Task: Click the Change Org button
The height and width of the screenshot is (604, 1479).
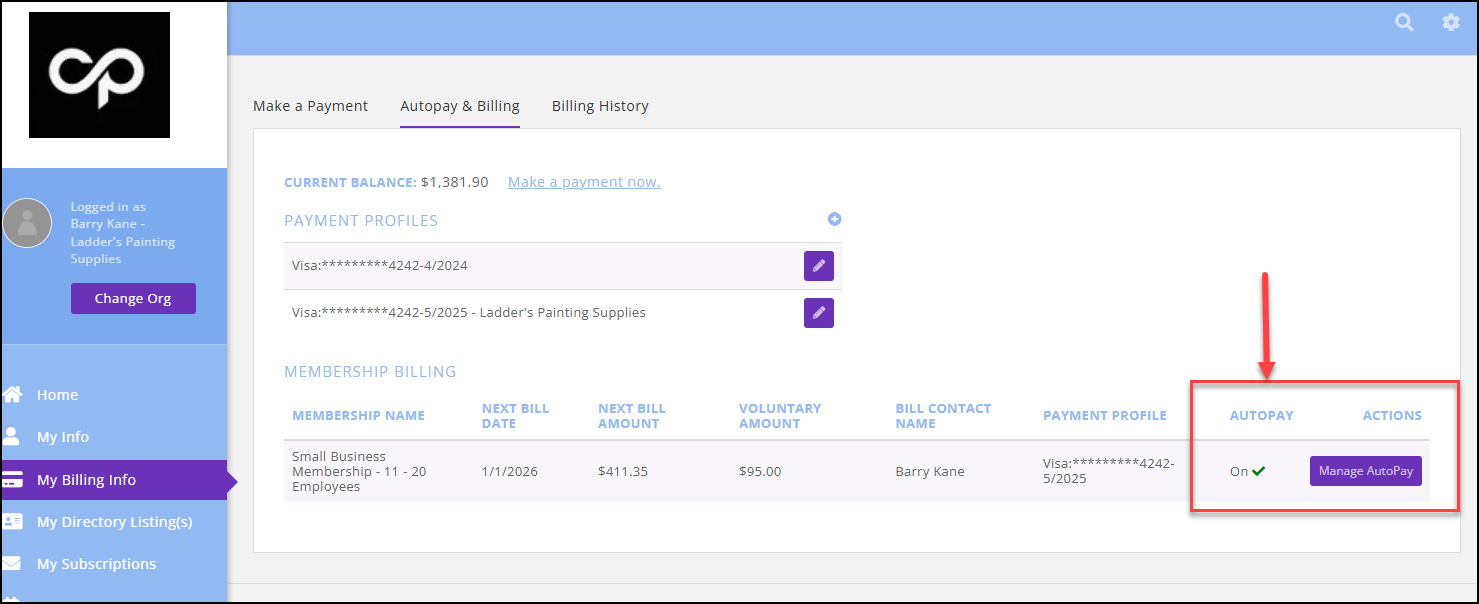Action: pos(133,298)
